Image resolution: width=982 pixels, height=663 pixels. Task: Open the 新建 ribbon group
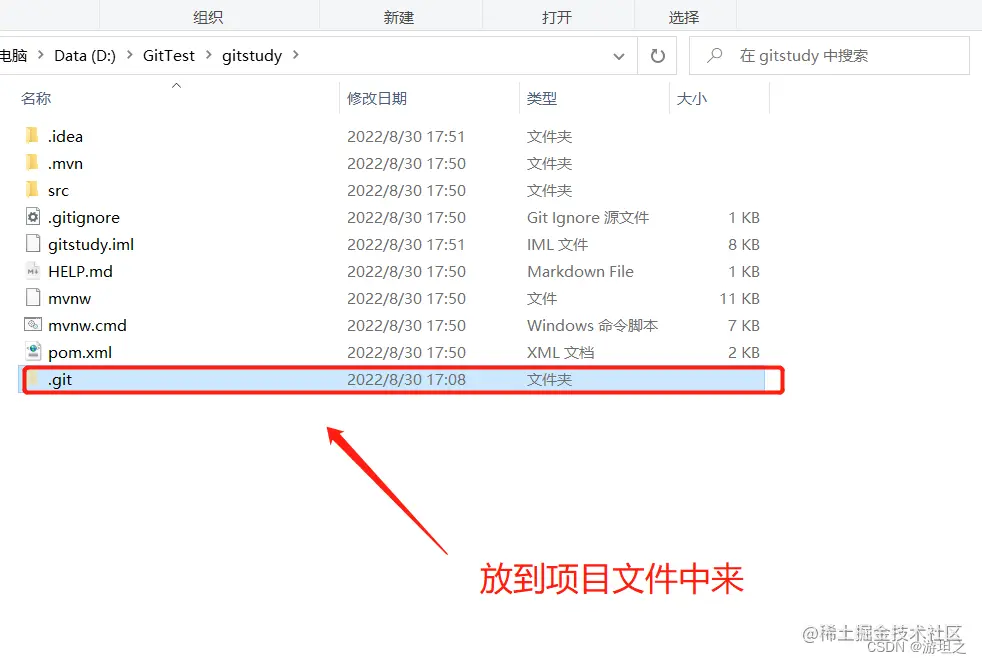[399, 18]
